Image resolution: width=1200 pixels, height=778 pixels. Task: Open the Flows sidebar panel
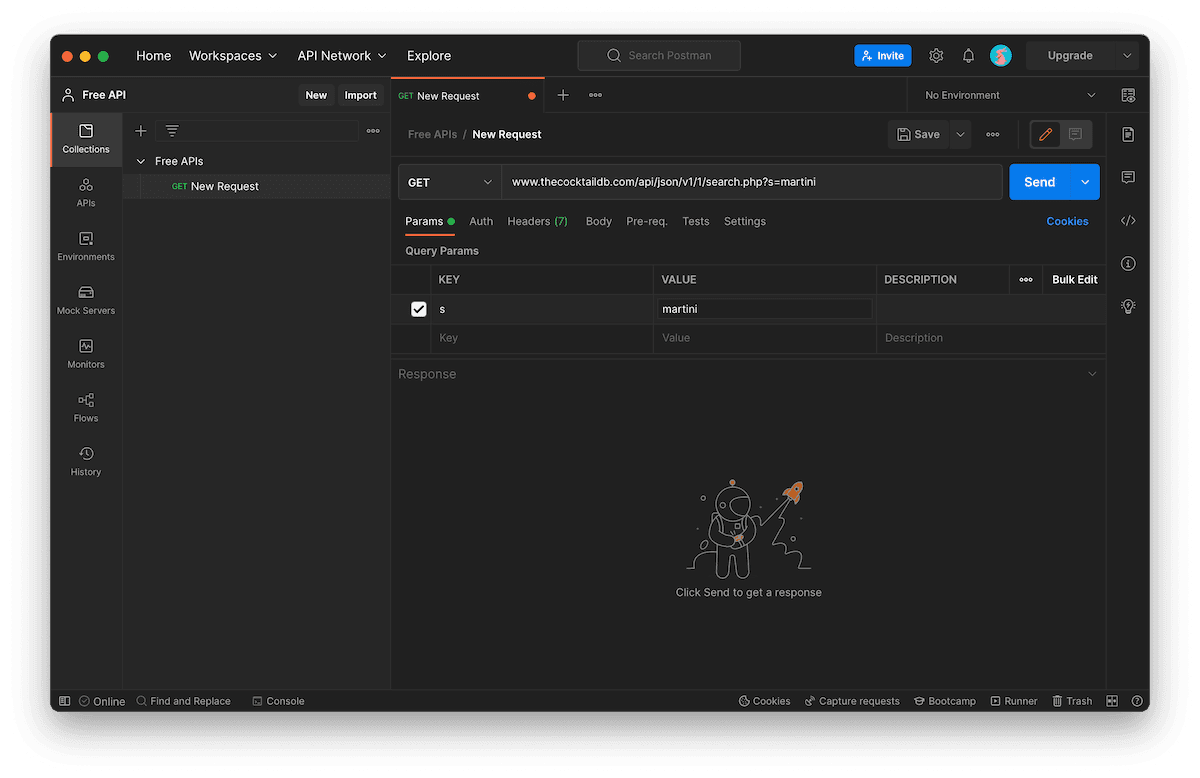pos(86,408)
